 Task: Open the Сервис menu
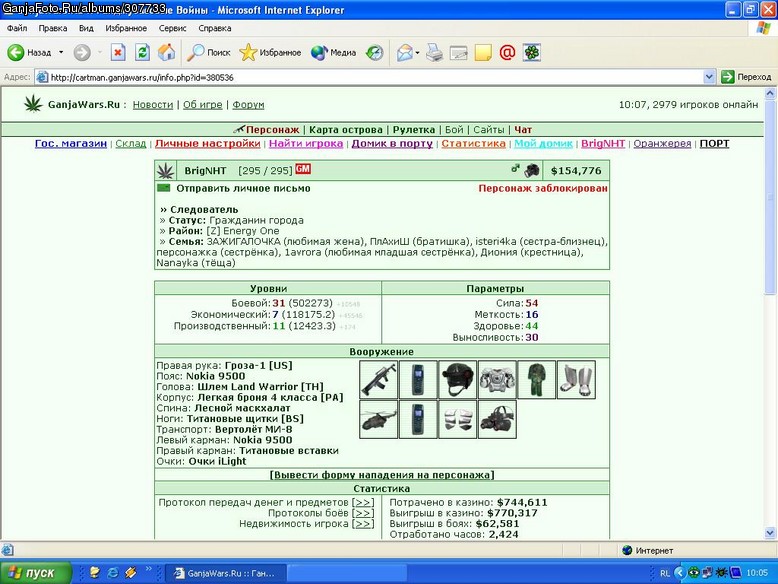tap(172, 28)
